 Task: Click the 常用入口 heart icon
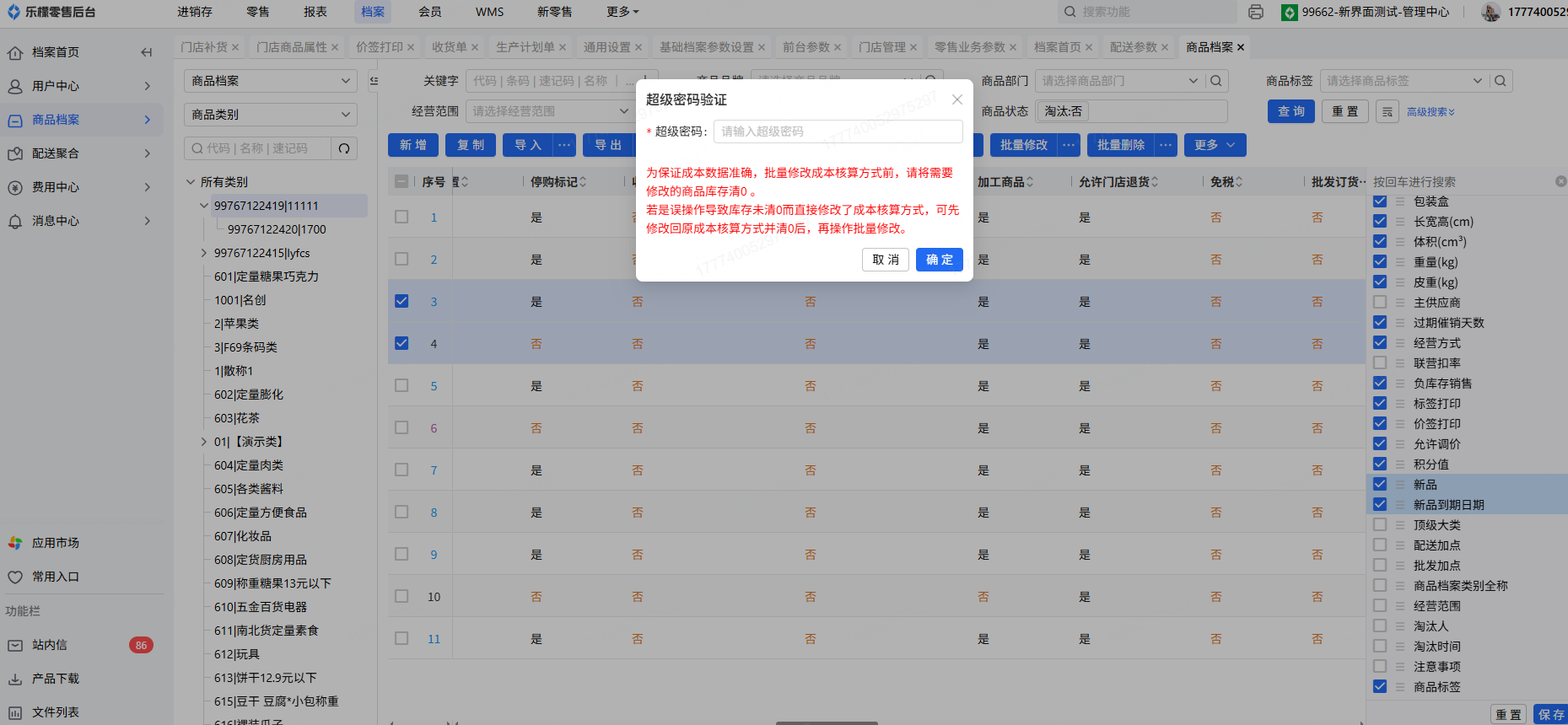15,577
